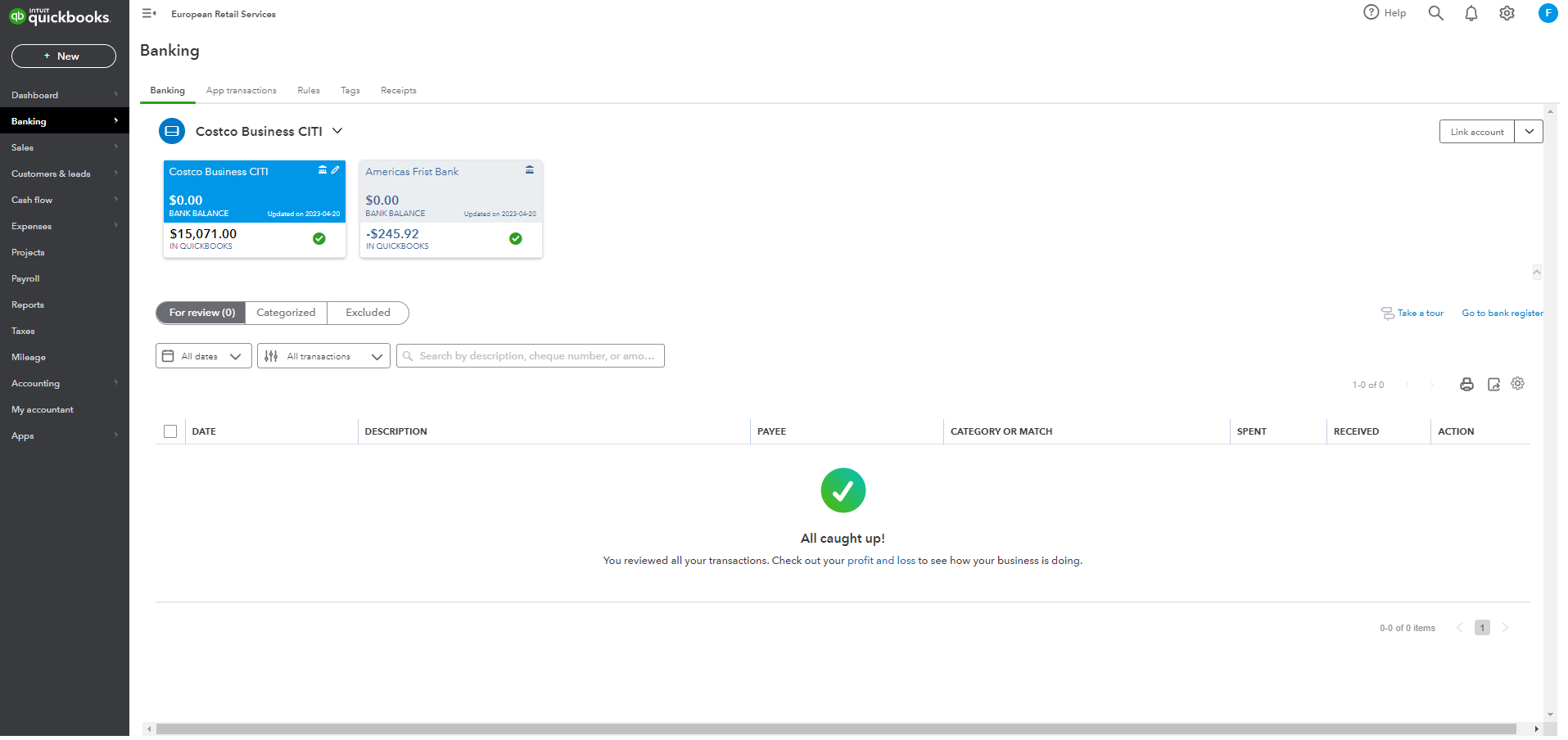Open the Go to bank register link
This screenshot has height=740, width=1568.
click(x=1502, y=314)
